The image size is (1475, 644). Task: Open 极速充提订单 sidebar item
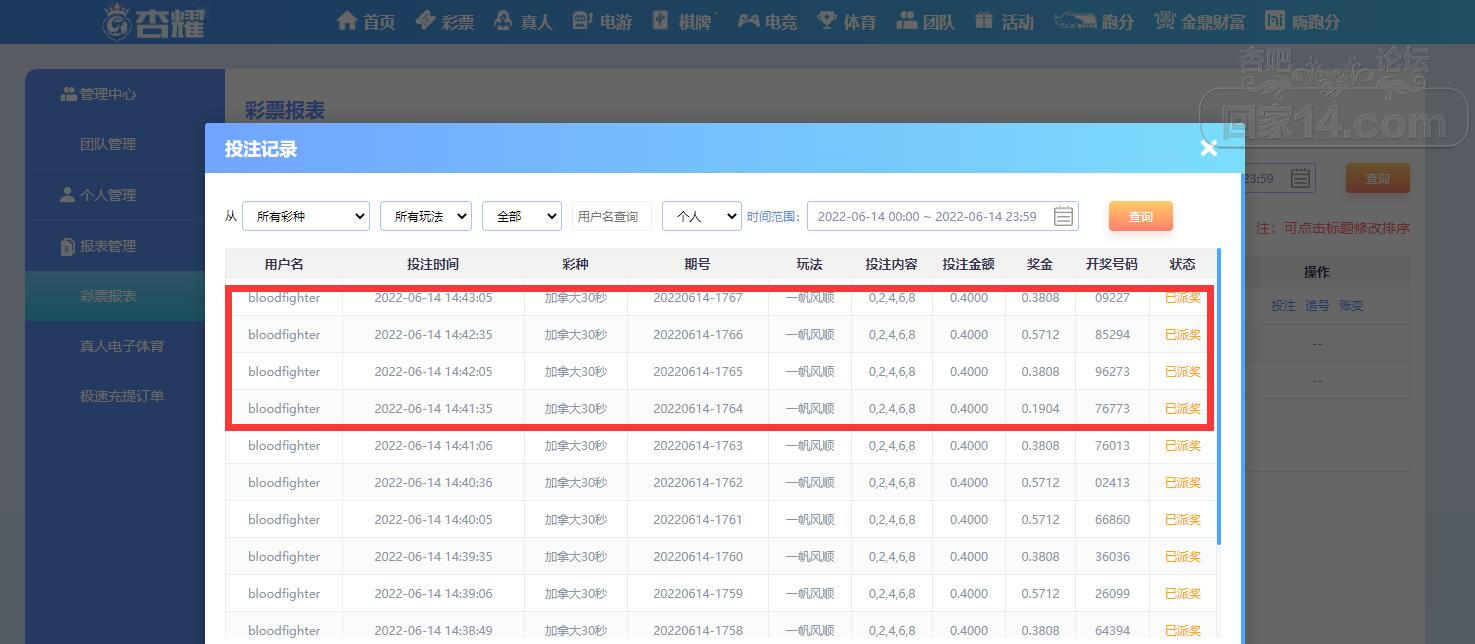[122, 396]
